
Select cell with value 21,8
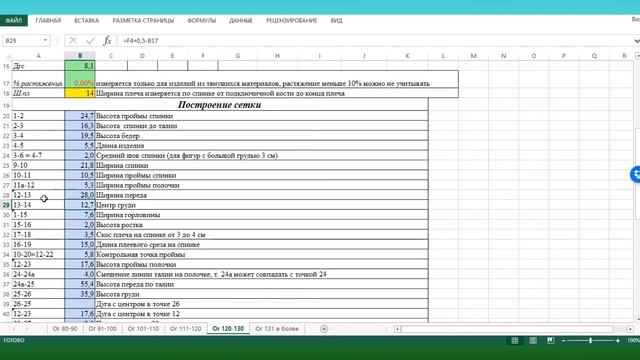click(80, 165)
